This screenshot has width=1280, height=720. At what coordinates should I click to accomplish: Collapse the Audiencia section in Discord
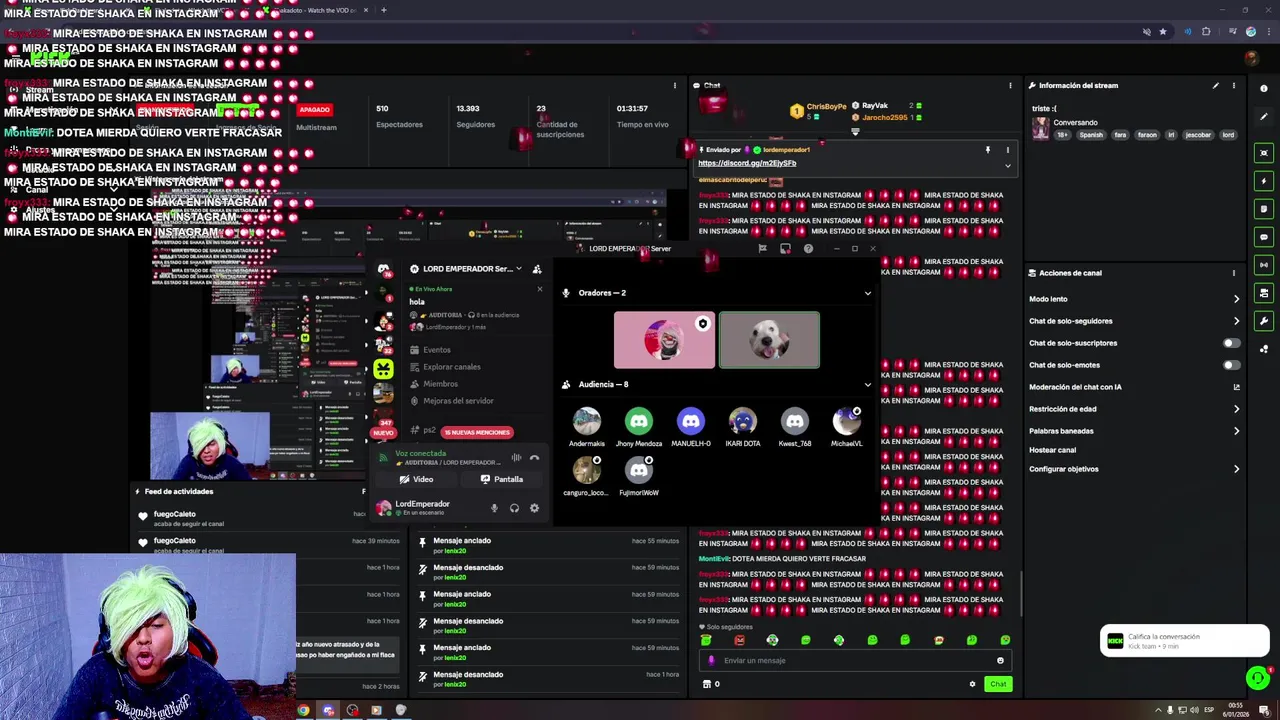tap(867, 384)
